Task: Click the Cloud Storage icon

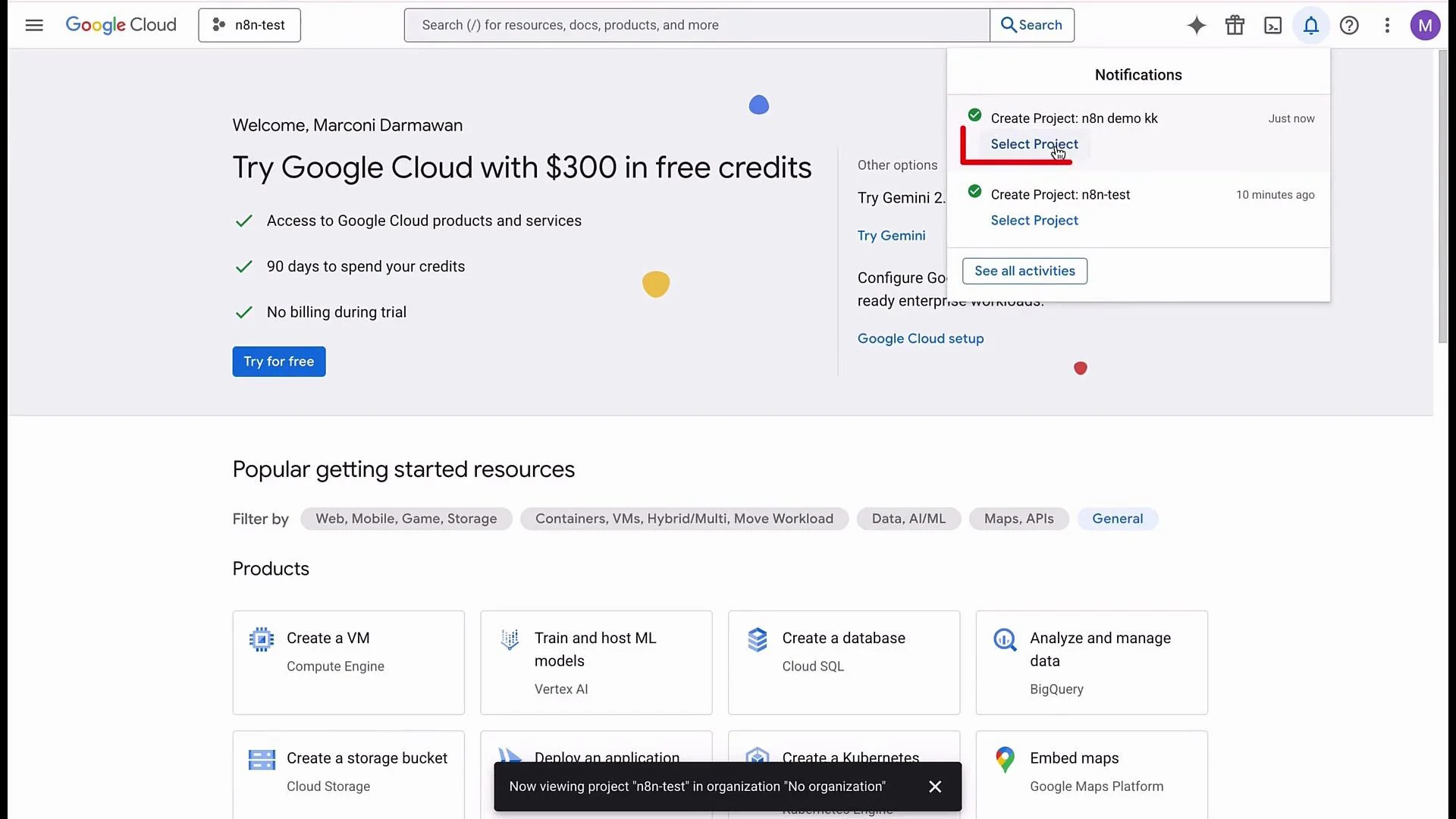Action: pyautogui.click(x=262, y=759)
